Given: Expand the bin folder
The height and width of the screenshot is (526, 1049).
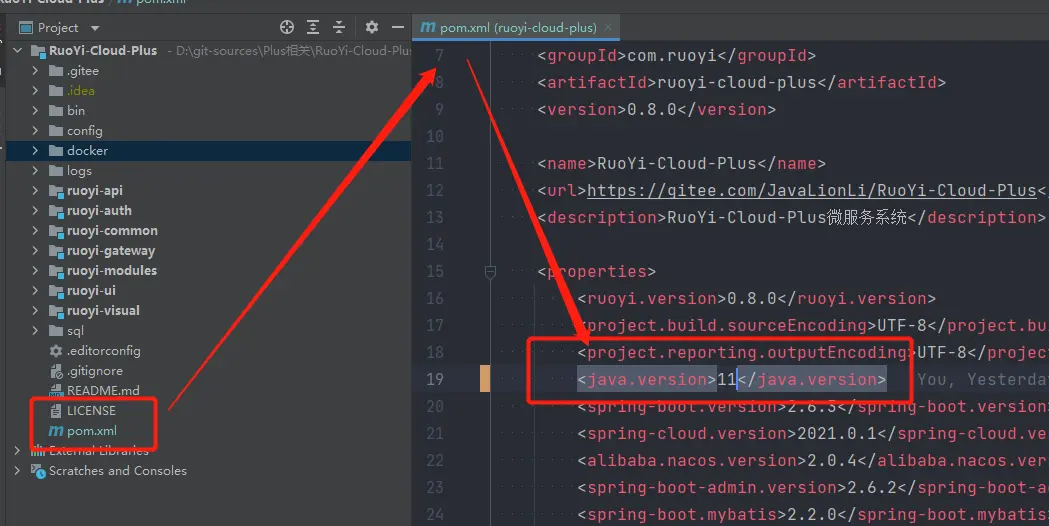Looking at the screenshot, I should 35,110.
